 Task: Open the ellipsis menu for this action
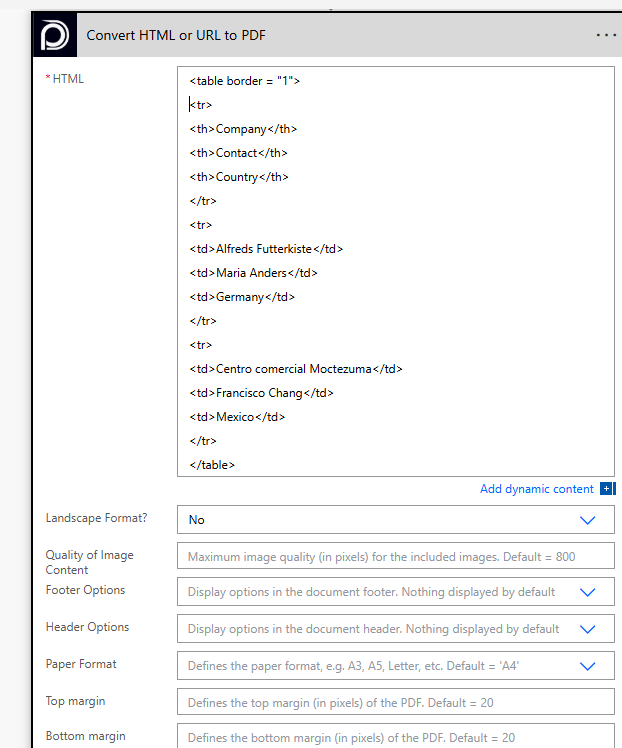(x=606, y=35)
